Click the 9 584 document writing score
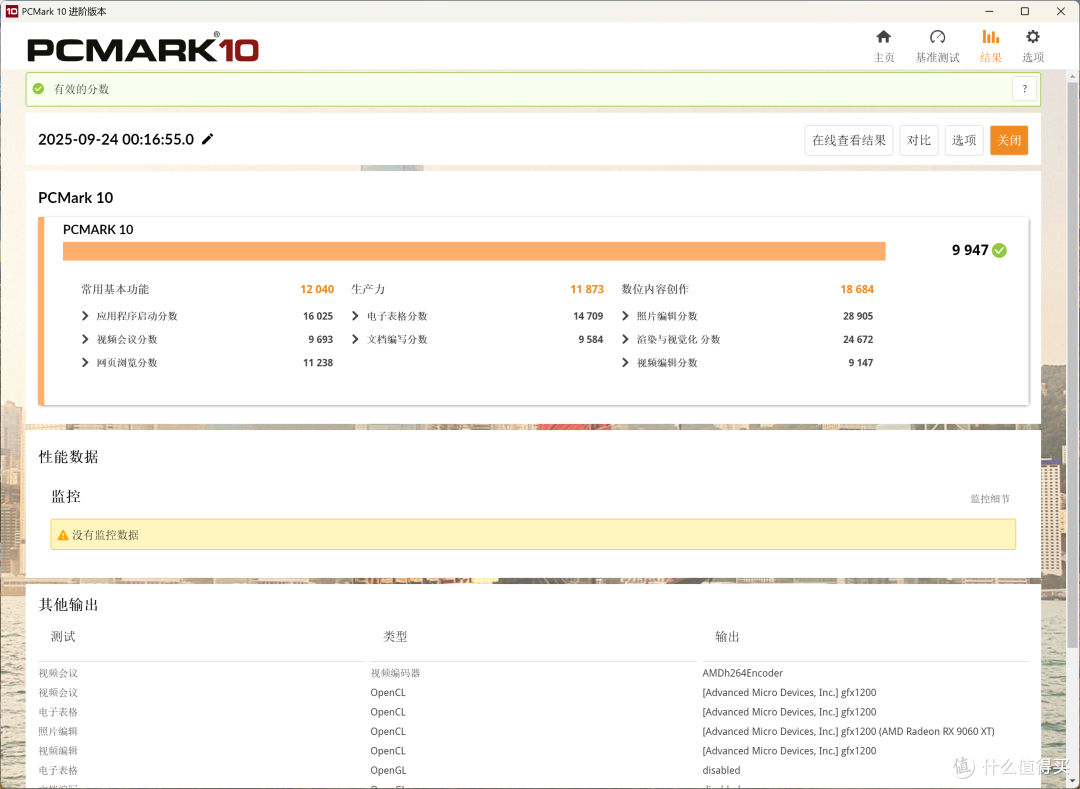This screenshot has width=1080, height=789. click(590, 339)
